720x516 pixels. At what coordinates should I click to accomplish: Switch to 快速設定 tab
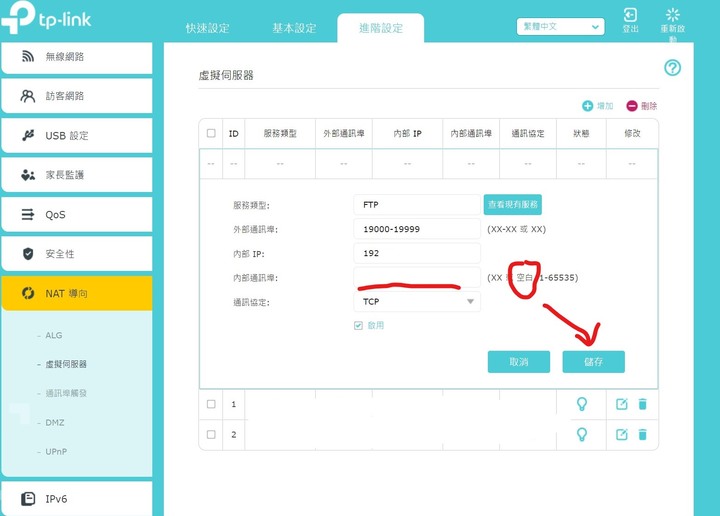click(x=208, y=28)
